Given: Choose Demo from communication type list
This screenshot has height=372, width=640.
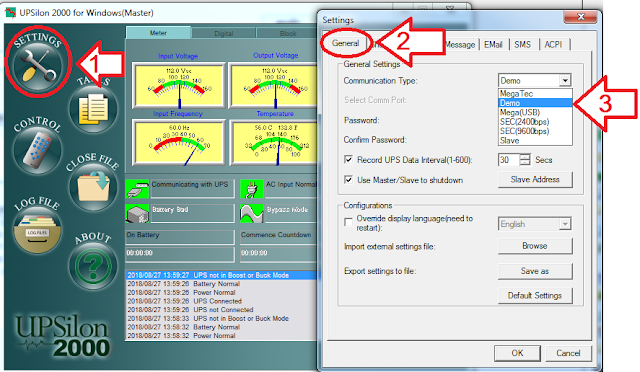Looking at the screenshot, I should point(535,103).
